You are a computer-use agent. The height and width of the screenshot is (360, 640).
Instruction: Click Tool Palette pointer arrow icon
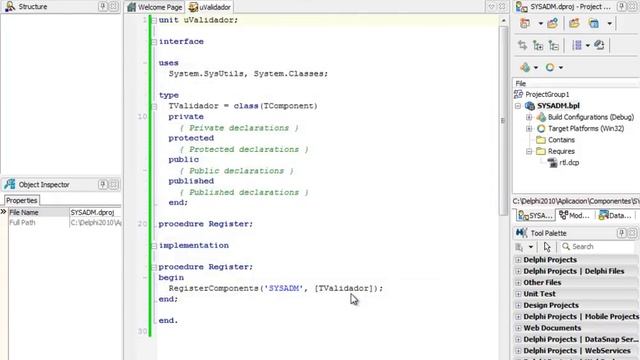(x=547, y=247)
